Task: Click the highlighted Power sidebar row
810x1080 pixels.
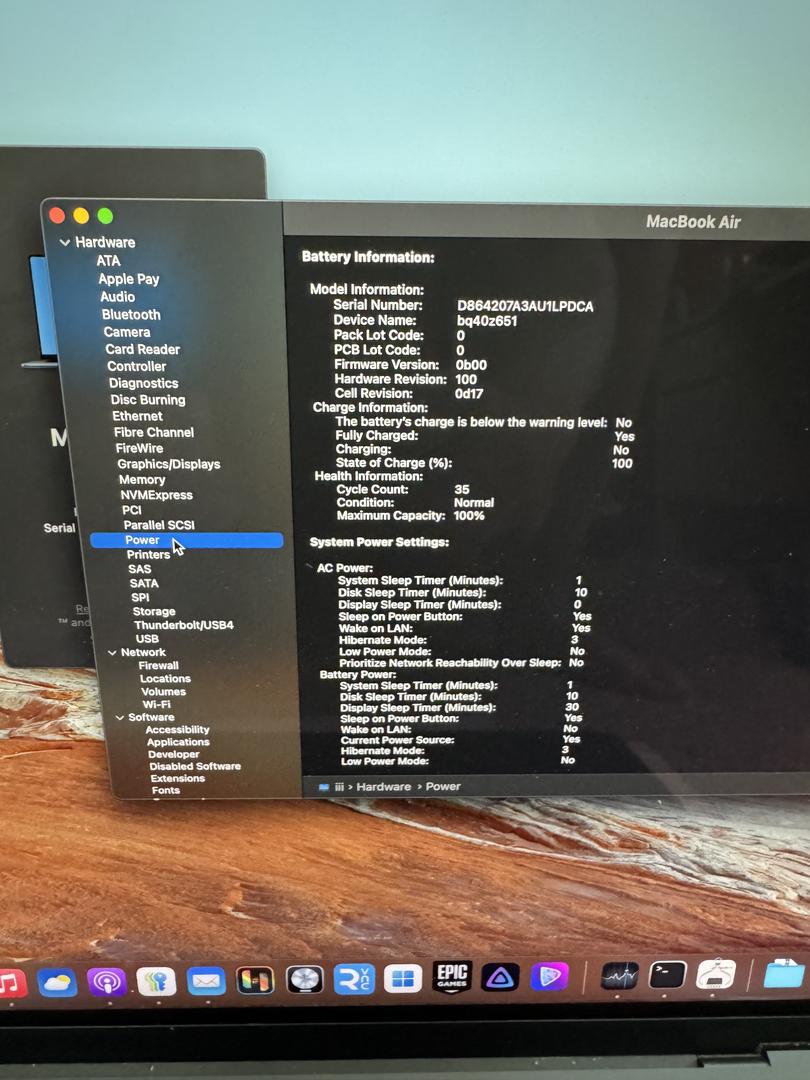Action: (187, 540)
